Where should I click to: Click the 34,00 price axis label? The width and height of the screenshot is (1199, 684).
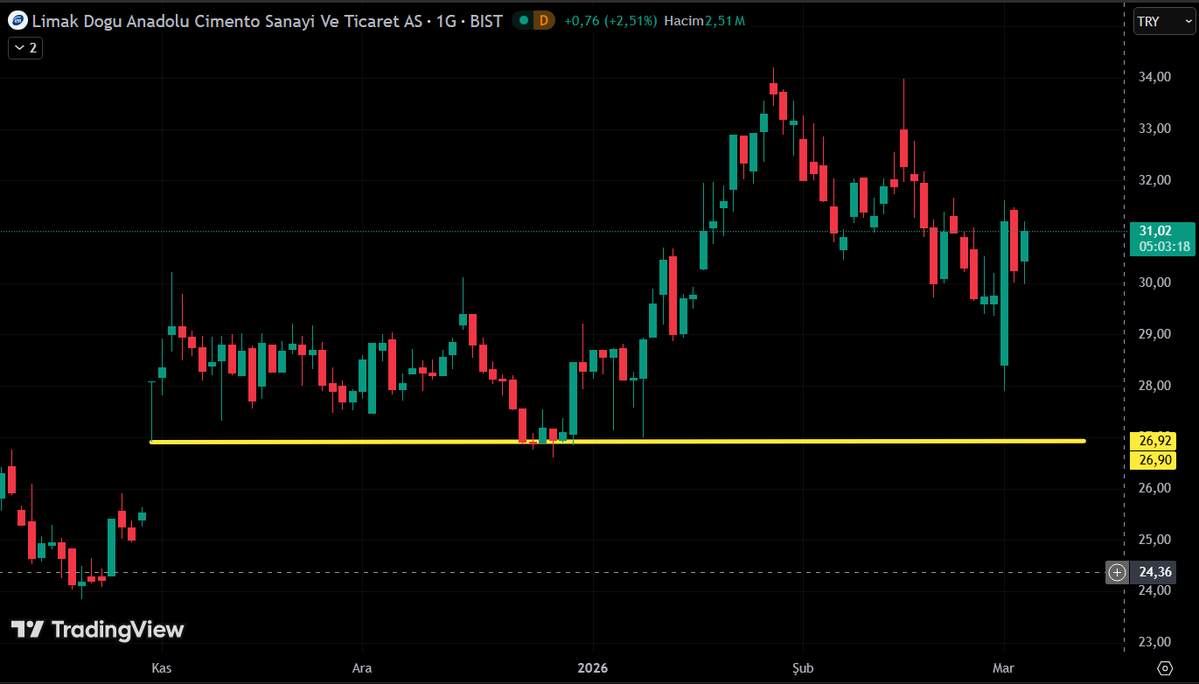point(1155,76)
